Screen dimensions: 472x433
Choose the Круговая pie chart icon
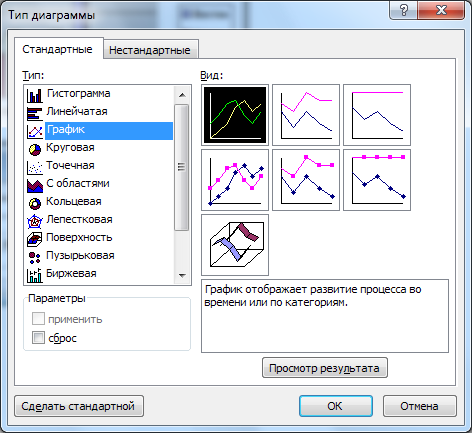pos(35,149)
